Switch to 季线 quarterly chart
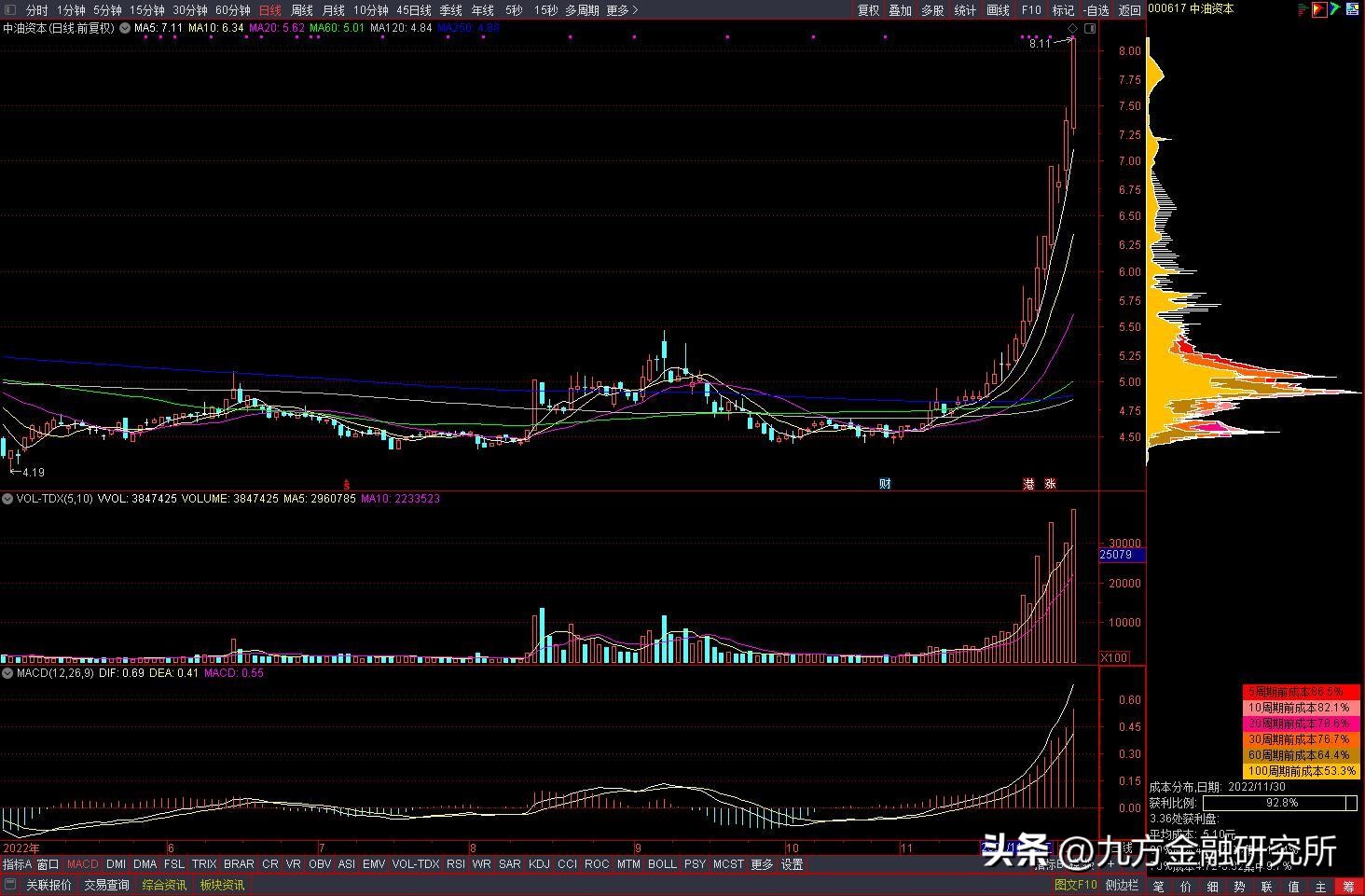Screen dimensions: 1365x896 click(x=451, y=10)
